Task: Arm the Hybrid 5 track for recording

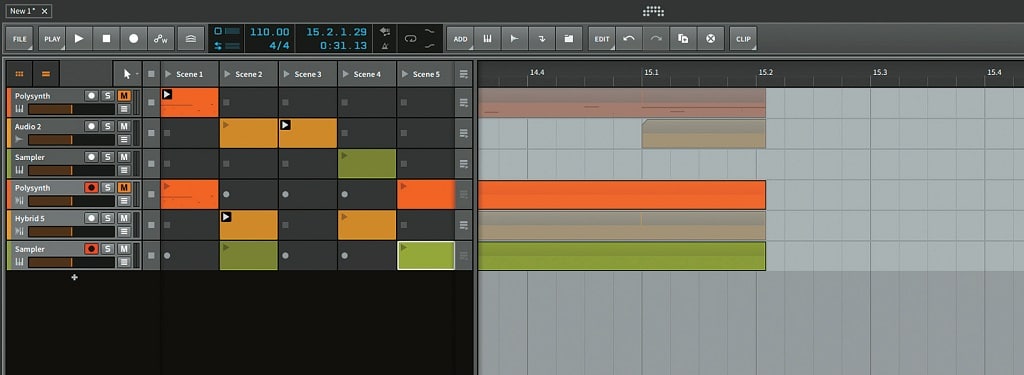Action: [91, 218]
